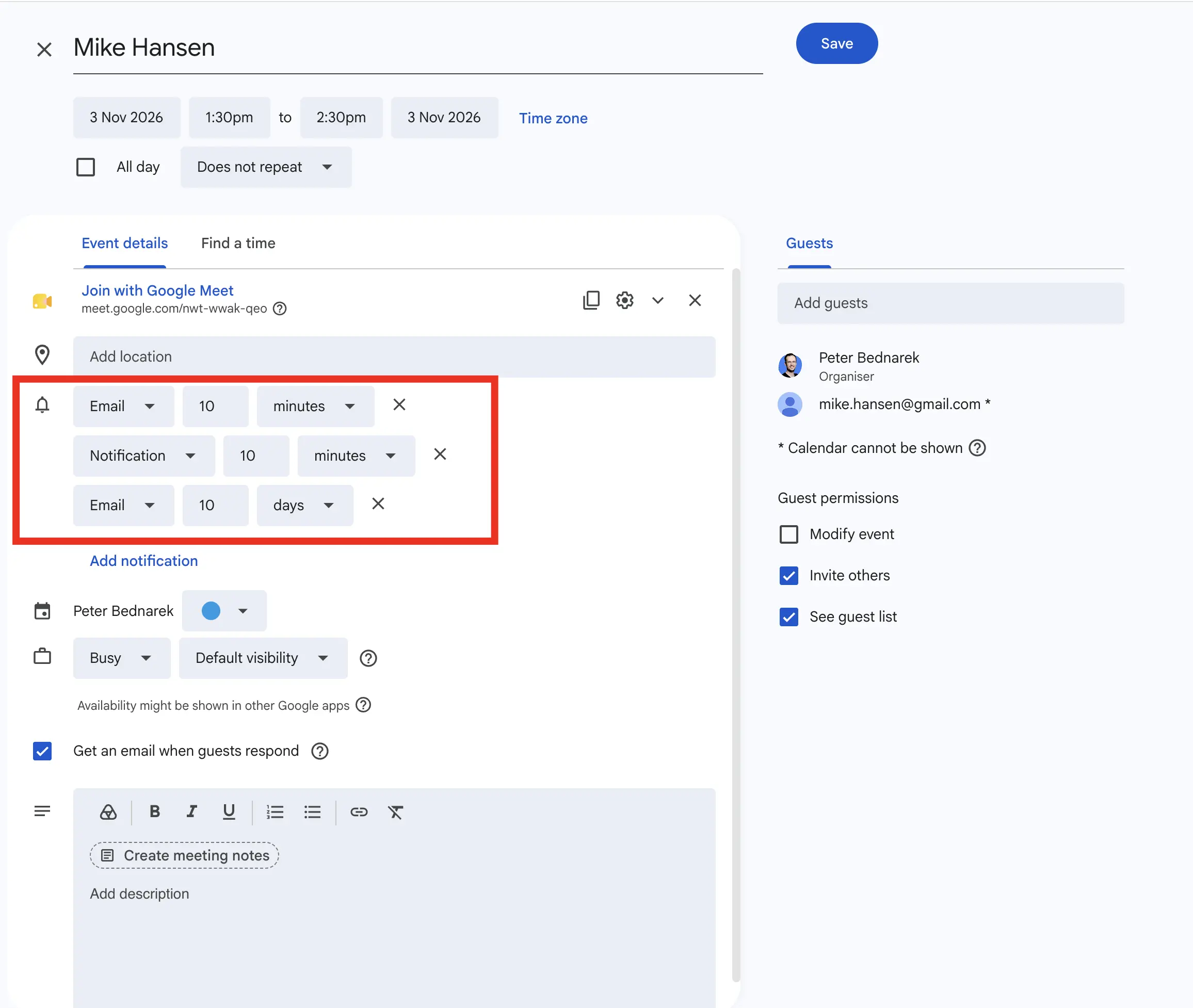Click the location pin icon
This screenshot has height=1008, width=1193.
(x=42, y=355)
